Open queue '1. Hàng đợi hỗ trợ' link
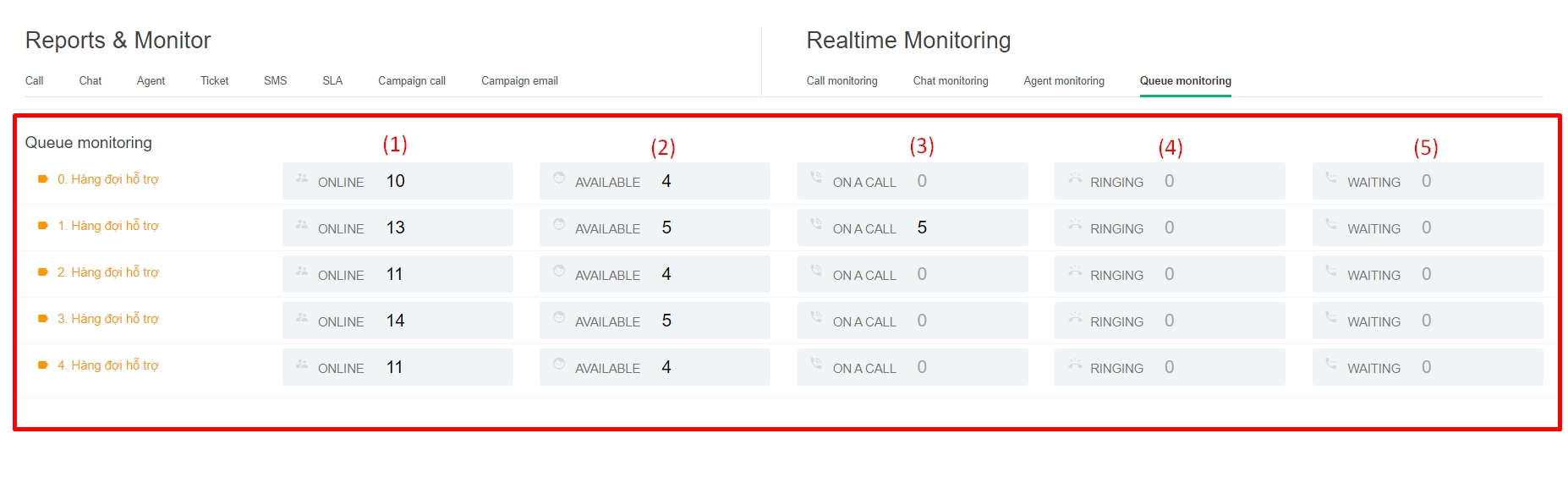This screenshot has height=488, width=1568. pos(107,226)
